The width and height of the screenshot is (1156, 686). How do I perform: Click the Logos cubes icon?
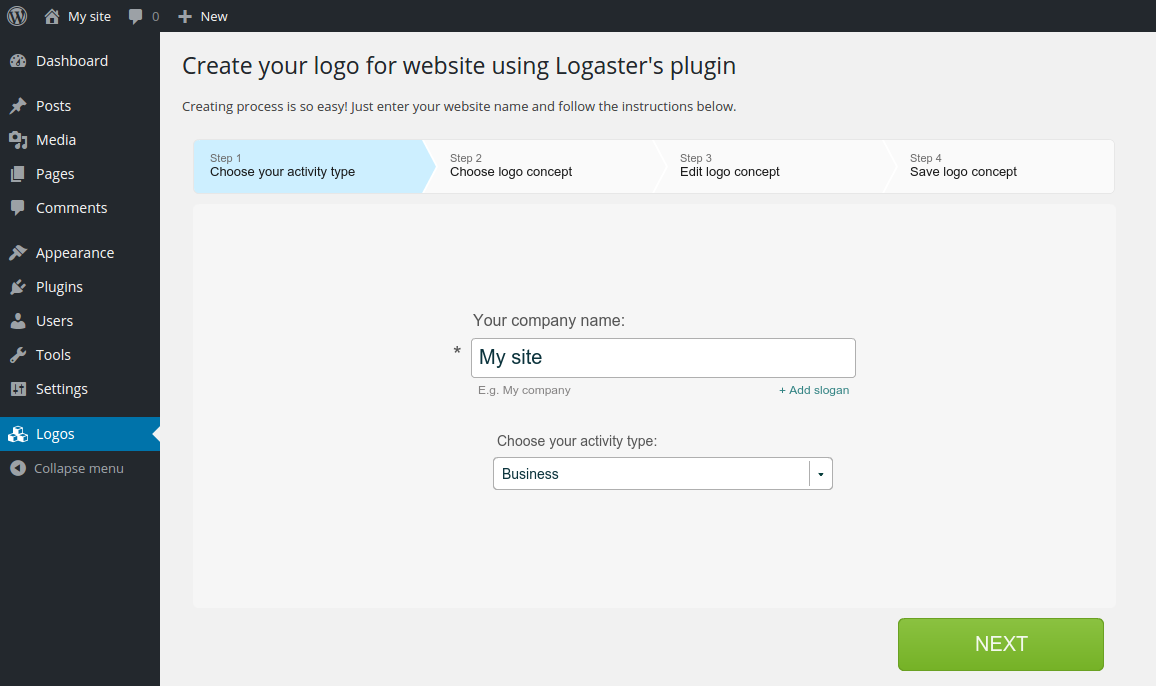(18, 434)
